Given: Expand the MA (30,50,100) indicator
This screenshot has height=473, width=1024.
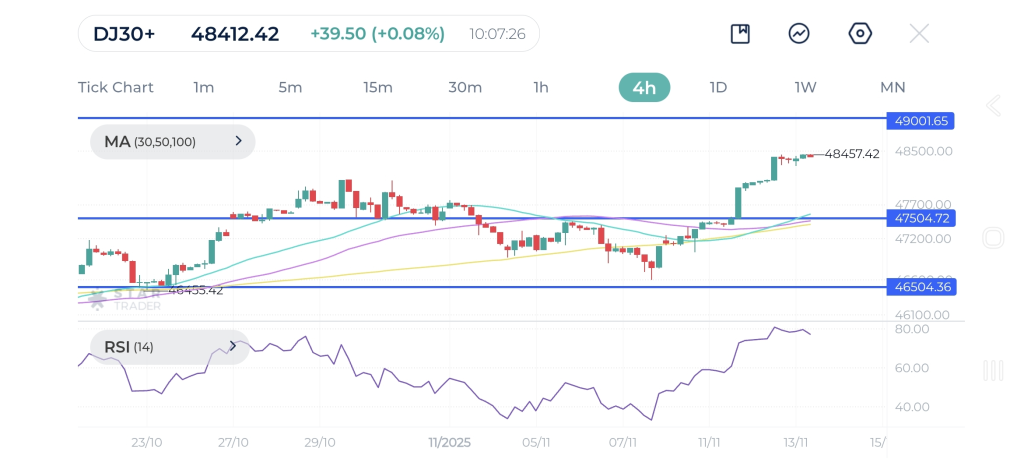Looking at the screenshot, I should [173, 142].
